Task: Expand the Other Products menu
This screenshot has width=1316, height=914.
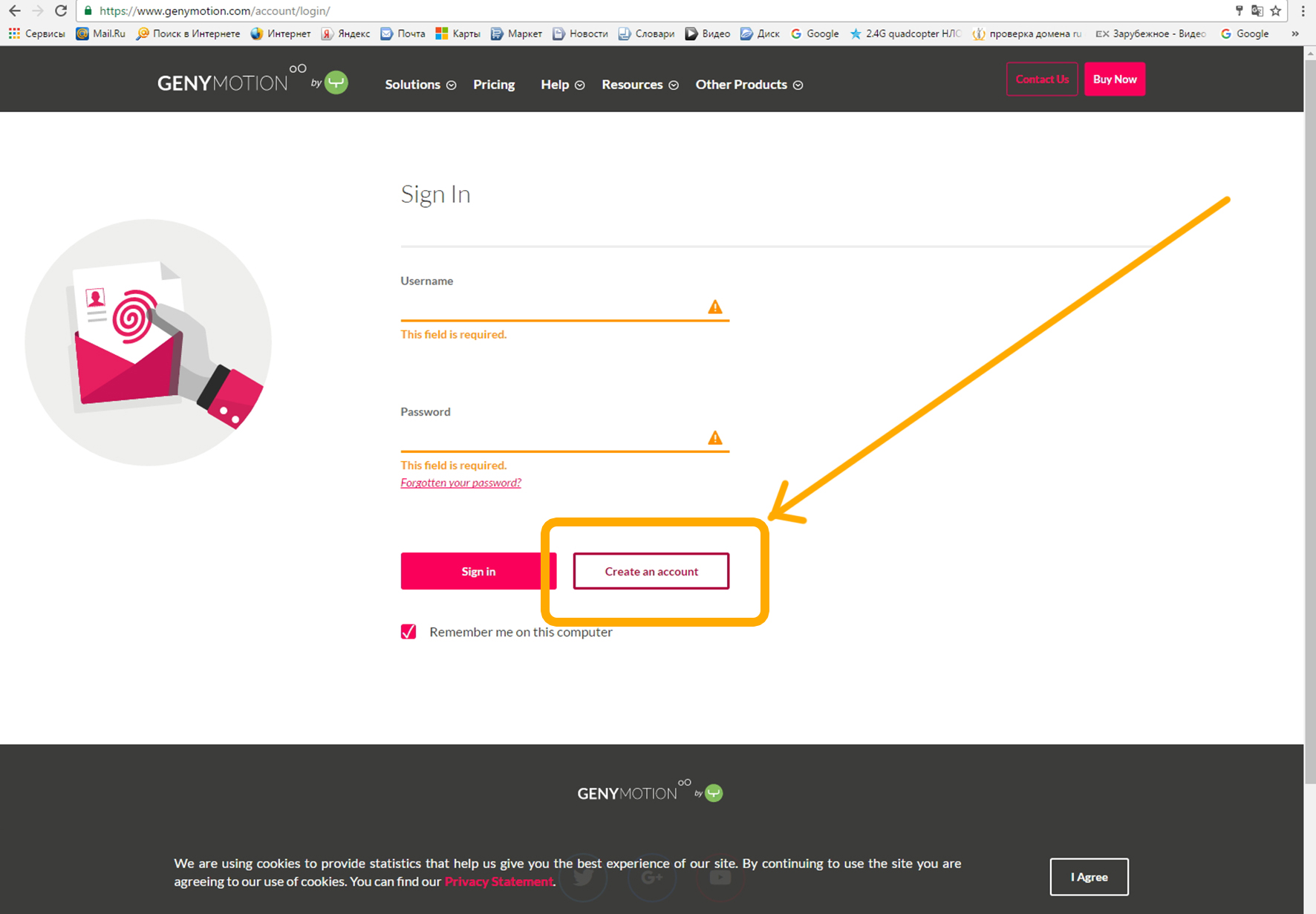Action: 749,85
